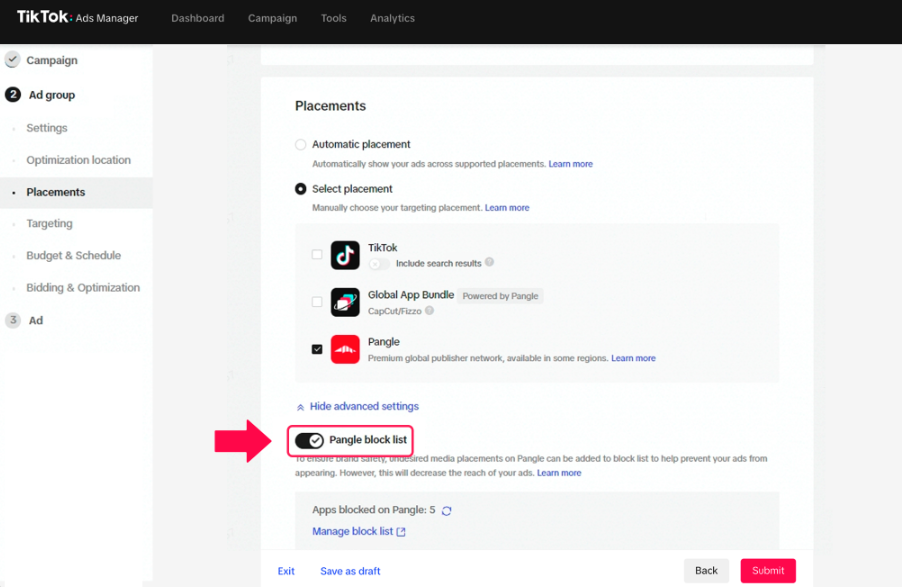Click the Apps blocked on Pangle: 5 text

[x=374, y=510]
